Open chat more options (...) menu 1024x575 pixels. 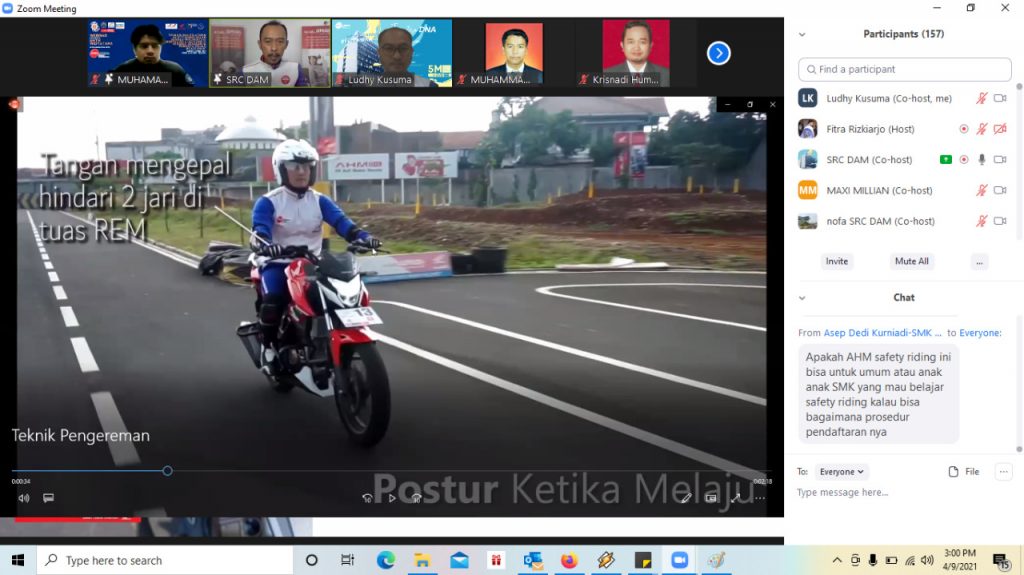click(x=1003, y=472)
